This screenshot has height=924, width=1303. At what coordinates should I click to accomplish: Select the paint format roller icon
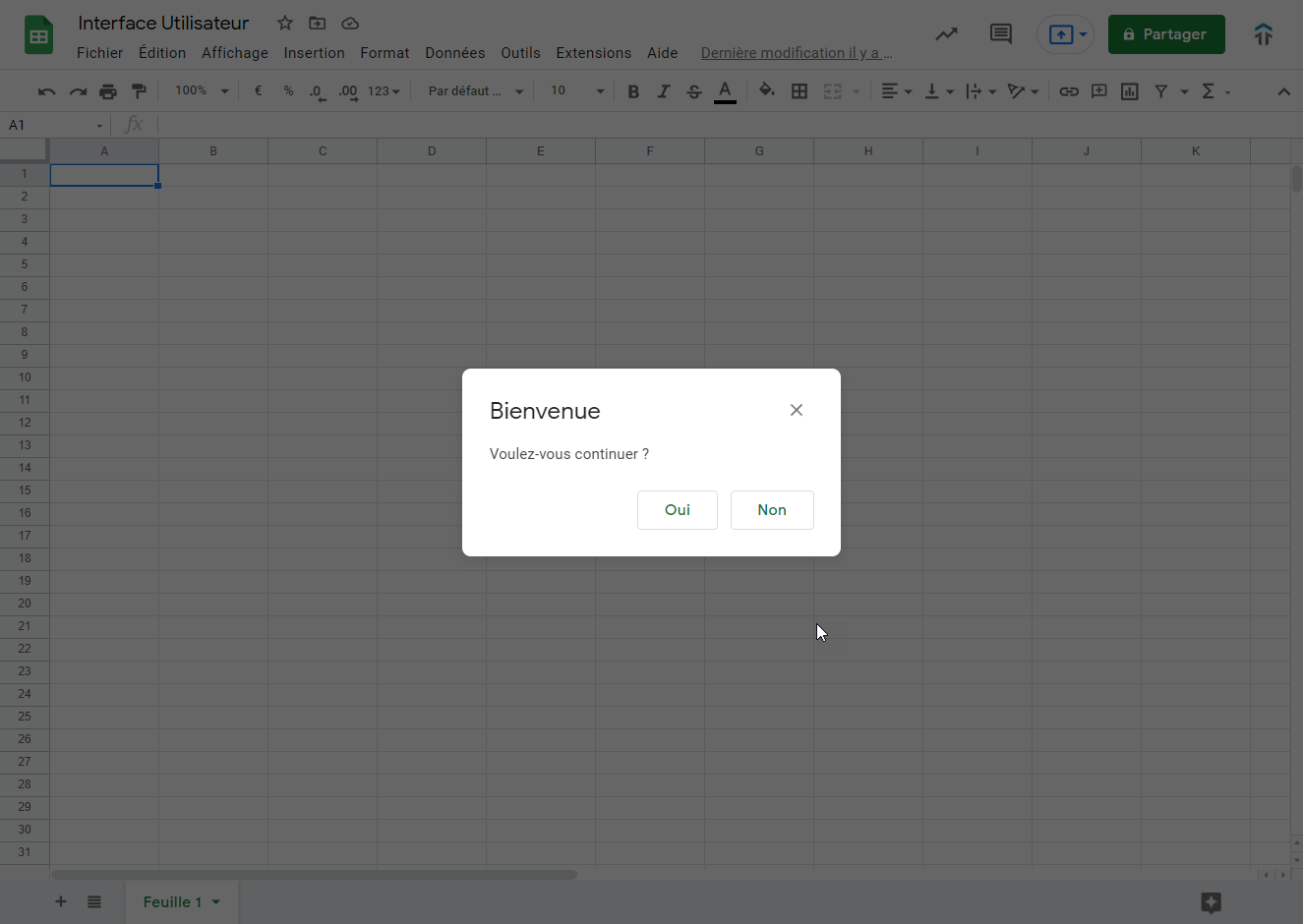[139, 91]
